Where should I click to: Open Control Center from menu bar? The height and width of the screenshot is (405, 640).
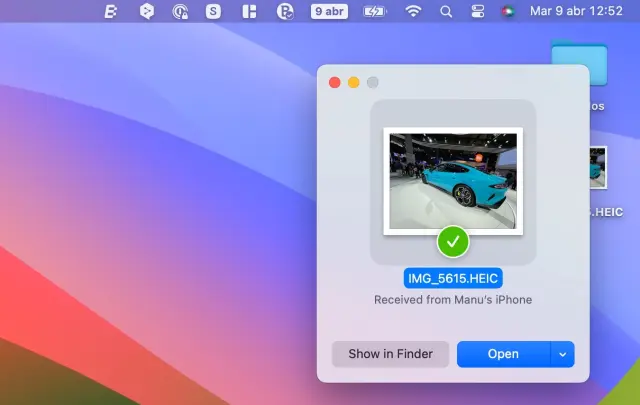coord(477,11)
